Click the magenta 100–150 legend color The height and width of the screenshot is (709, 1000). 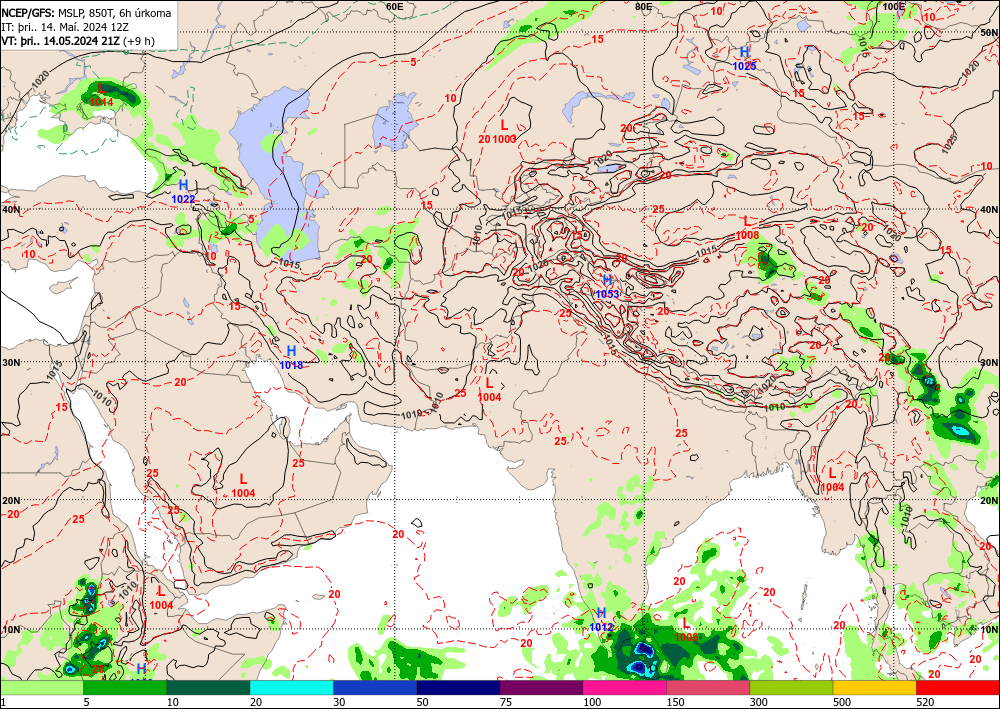point(624,687)
